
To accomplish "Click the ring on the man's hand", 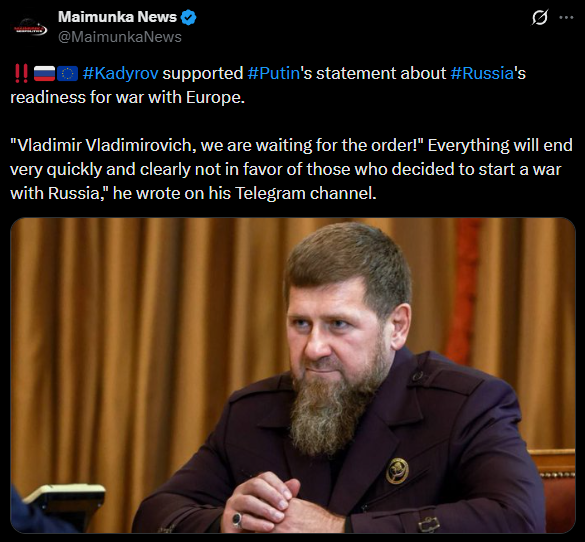I will (x=237, y=520).
